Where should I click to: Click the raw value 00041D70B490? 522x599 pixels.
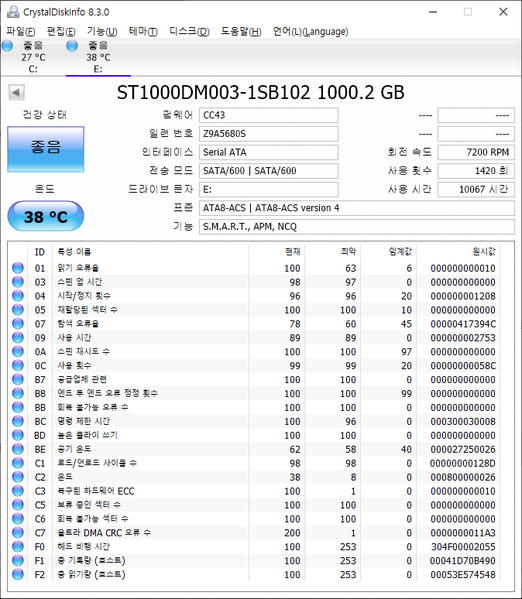click(x=463, y=561)
